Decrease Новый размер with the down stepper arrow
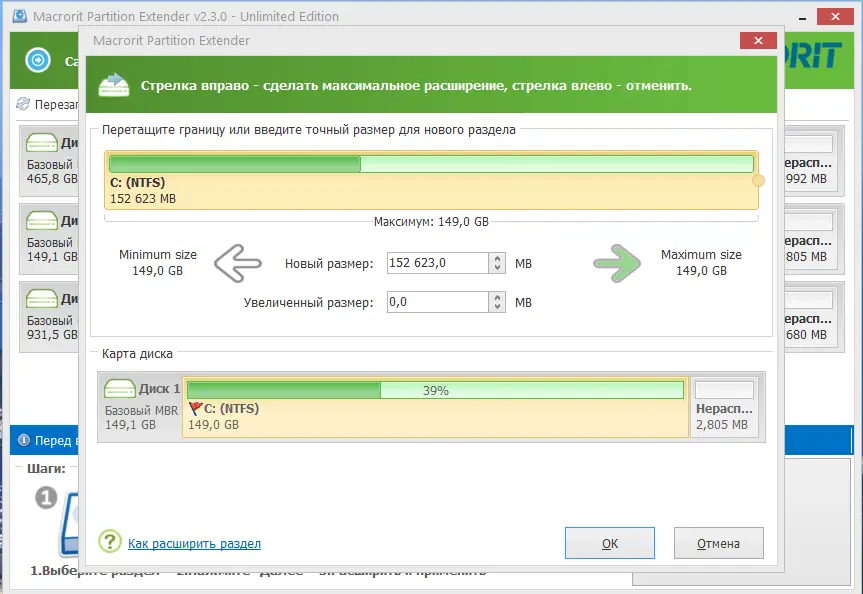Viewport: 863px width, 594px height. tap(497, 268)
